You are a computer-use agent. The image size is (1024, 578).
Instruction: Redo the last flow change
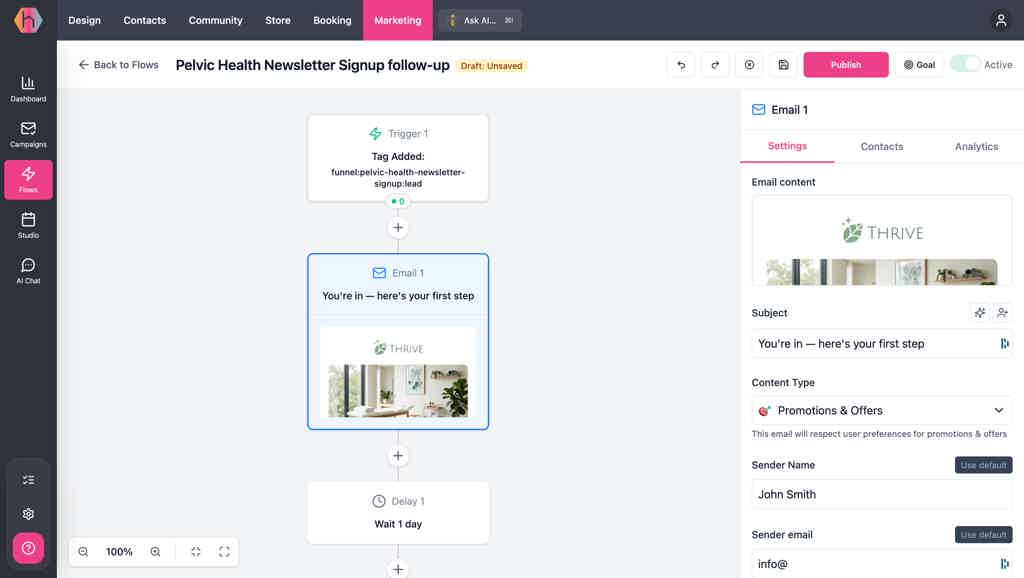coord(715,65)
